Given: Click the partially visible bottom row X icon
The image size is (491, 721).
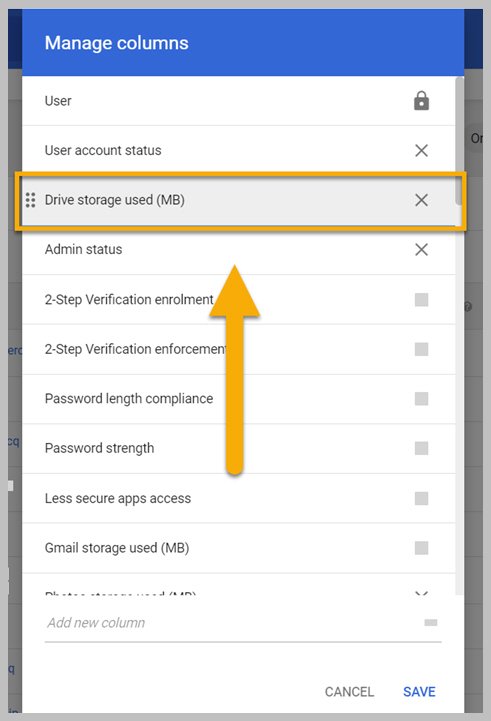Looking at the screenshot, I should click(x=421, y=594).
